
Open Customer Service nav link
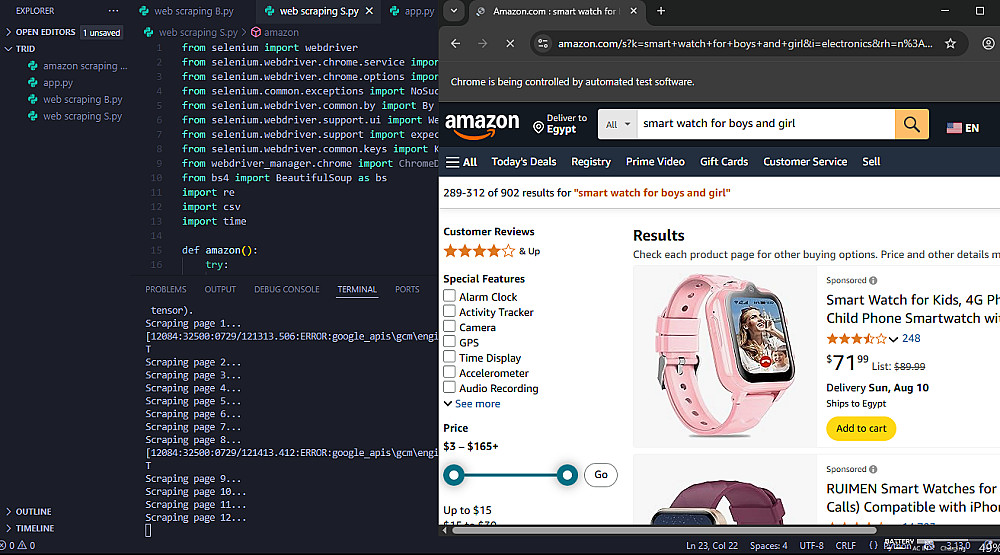[805, 162]
